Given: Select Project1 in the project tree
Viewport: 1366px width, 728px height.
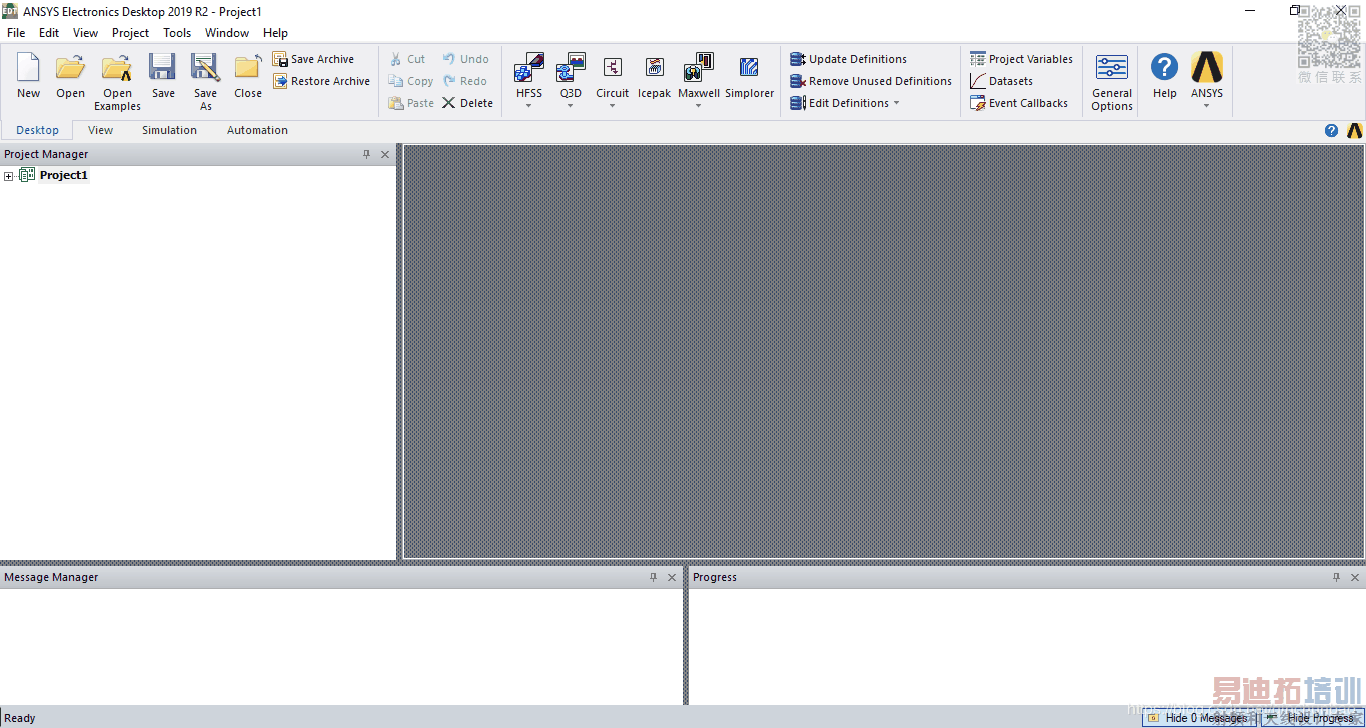Looking at the screenshot, I should pos(64,175).
